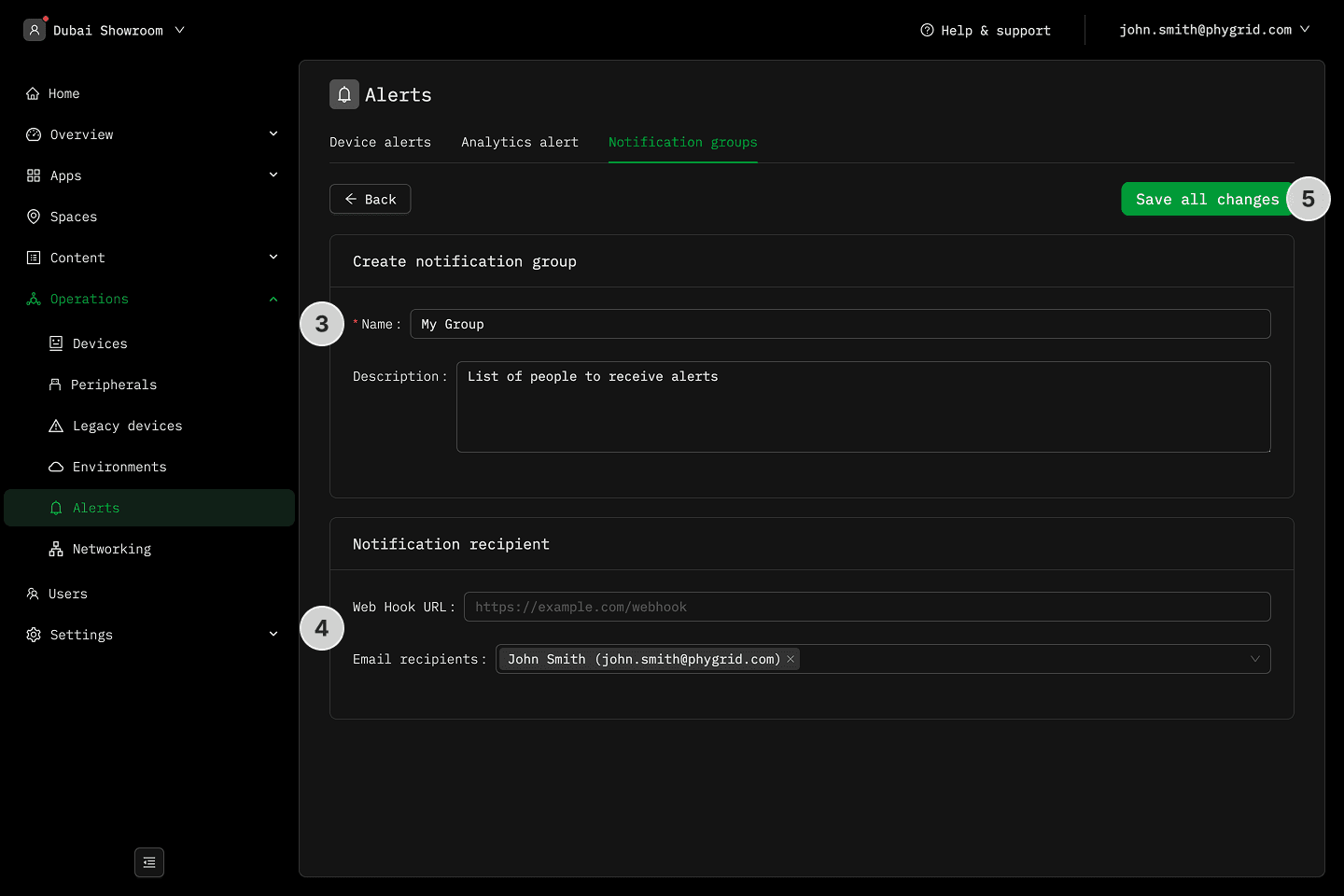Open the Users page icon
Screen dimensions: 1344x896
[33, 594]
